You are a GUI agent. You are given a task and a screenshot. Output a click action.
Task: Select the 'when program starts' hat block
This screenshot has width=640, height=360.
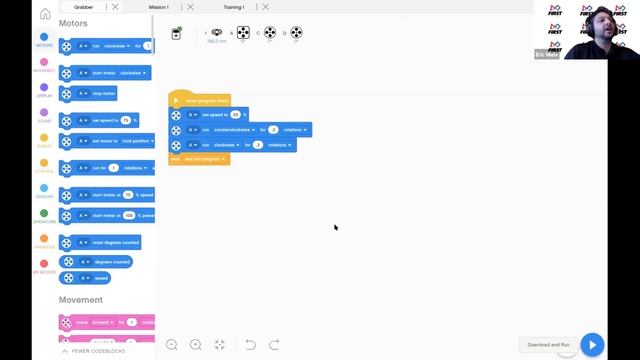[200, 99]
